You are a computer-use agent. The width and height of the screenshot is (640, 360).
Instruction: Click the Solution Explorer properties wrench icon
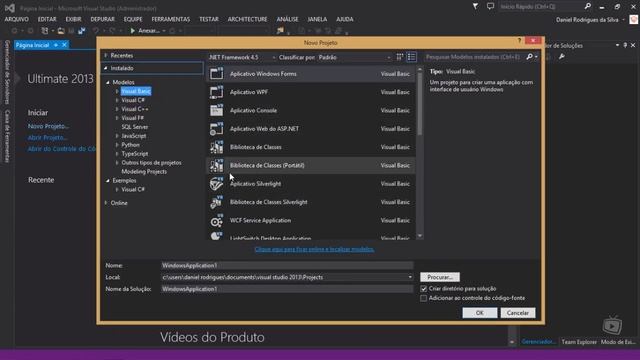point(562,57)
